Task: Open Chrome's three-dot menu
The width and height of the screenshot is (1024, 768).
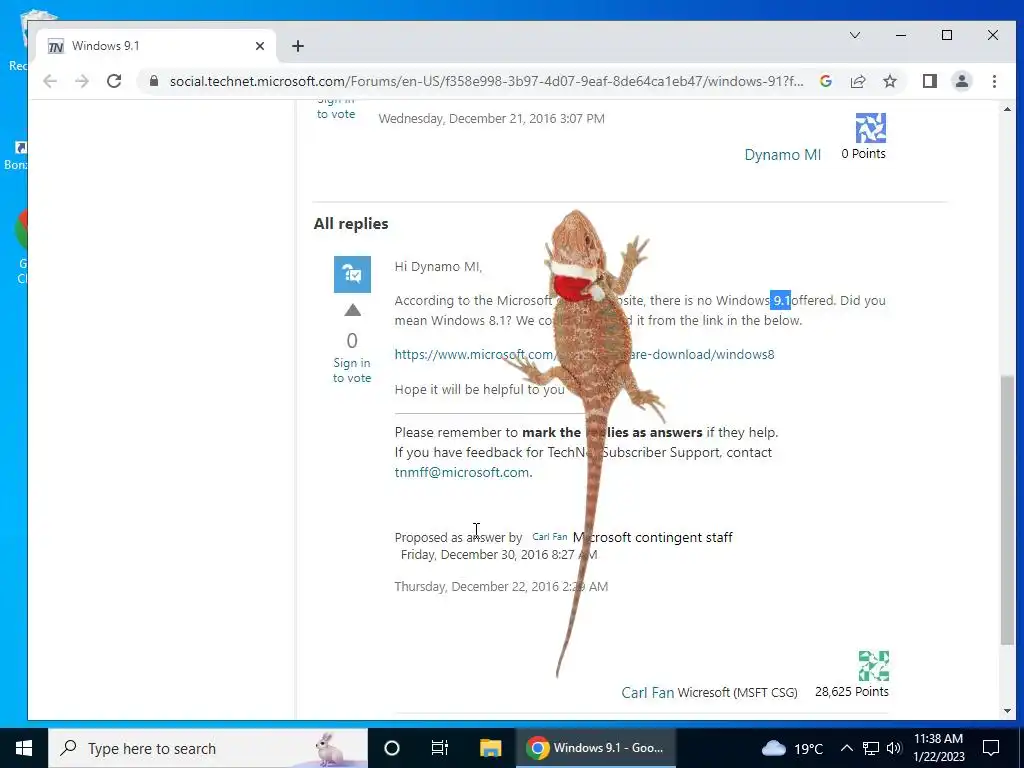Action: pyautogui.click(x=994, y=81)
